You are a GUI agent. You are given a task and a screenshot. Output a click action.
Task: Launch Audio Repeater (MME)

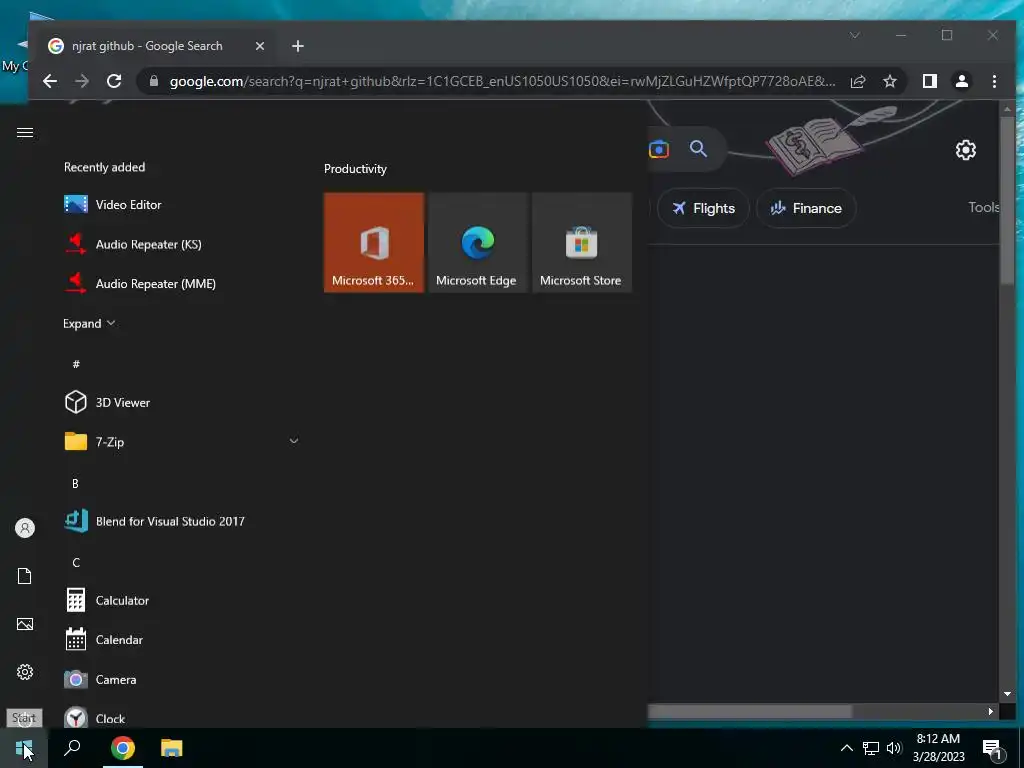(180, 283)
